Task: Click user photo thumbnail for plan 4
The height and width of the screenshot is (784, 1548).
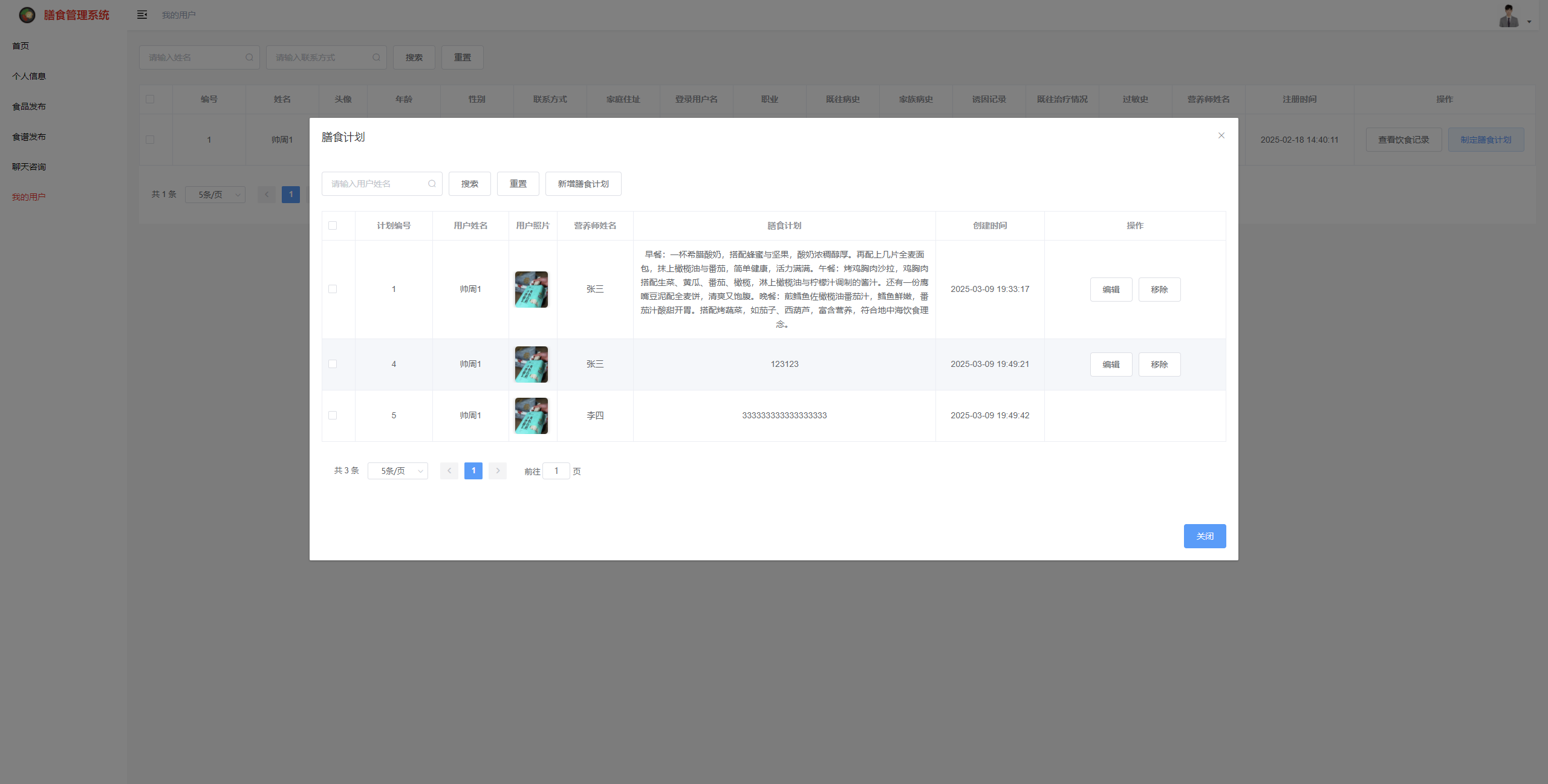Action: tap(532, 364)
